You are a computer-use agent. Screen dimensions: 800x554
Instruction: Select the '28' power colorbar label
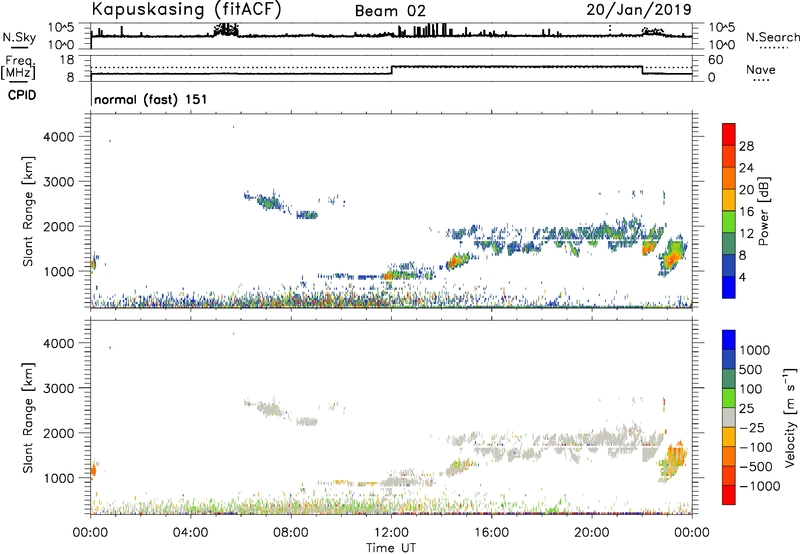click(x=746, y=146)
